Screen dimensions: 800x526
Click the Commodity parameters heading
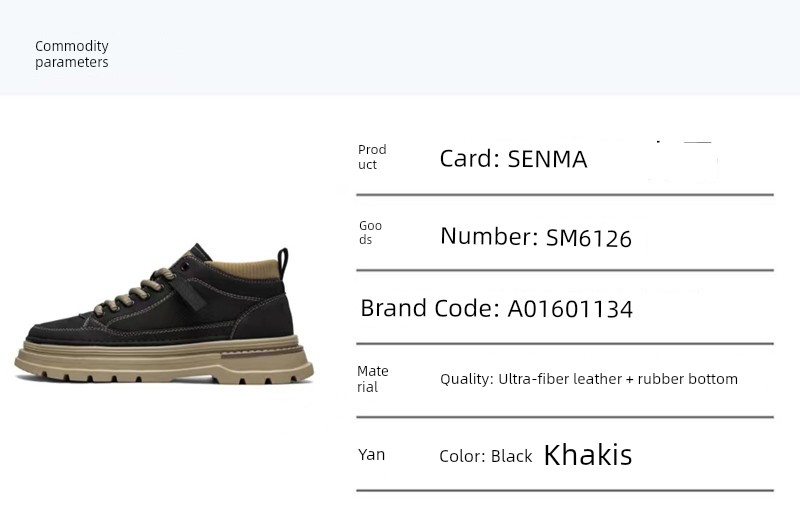pyautogui.click(x=71, y=54)
